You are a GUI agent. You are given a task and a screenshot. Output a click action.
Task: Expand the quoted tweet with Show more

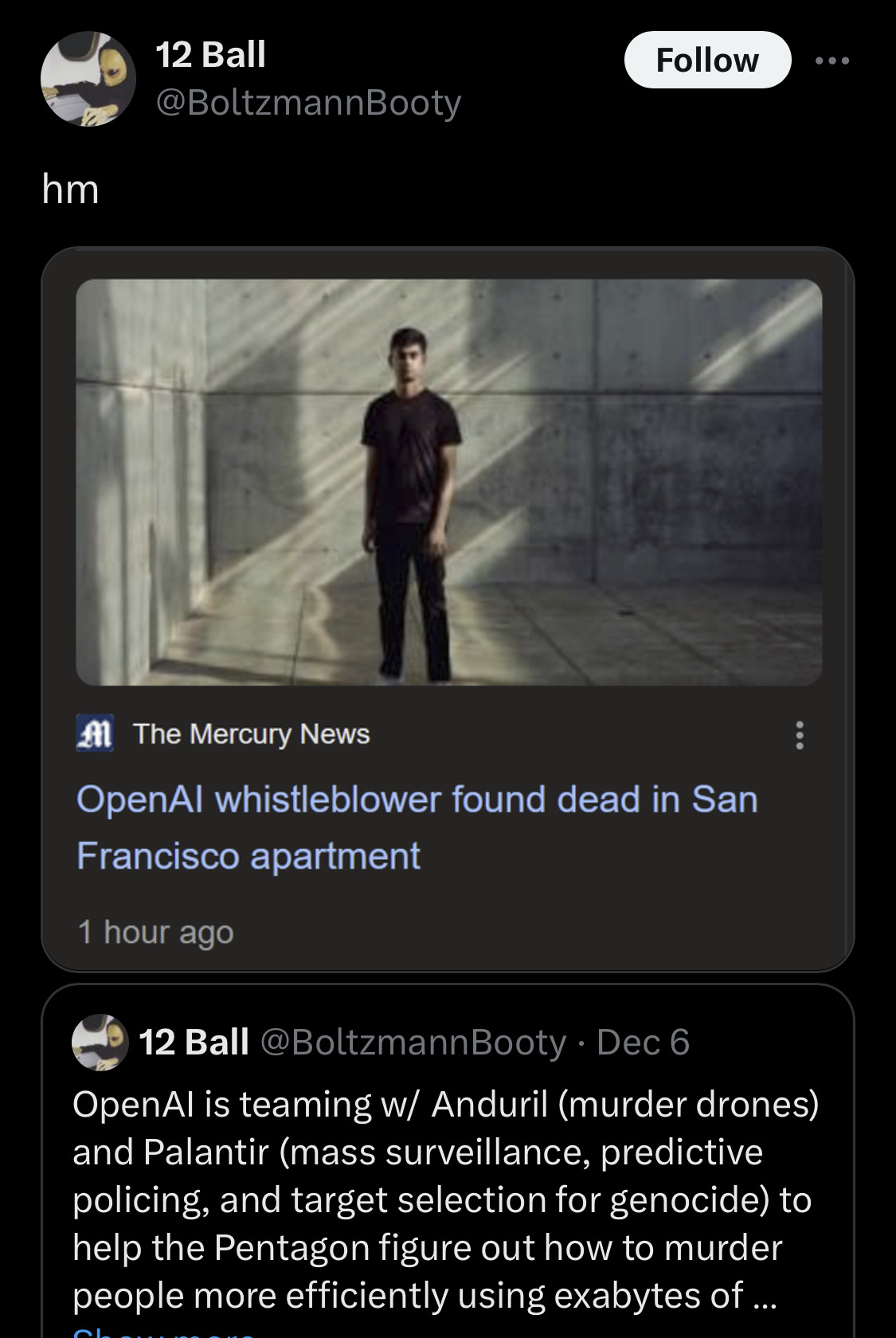pos(163,1332)
